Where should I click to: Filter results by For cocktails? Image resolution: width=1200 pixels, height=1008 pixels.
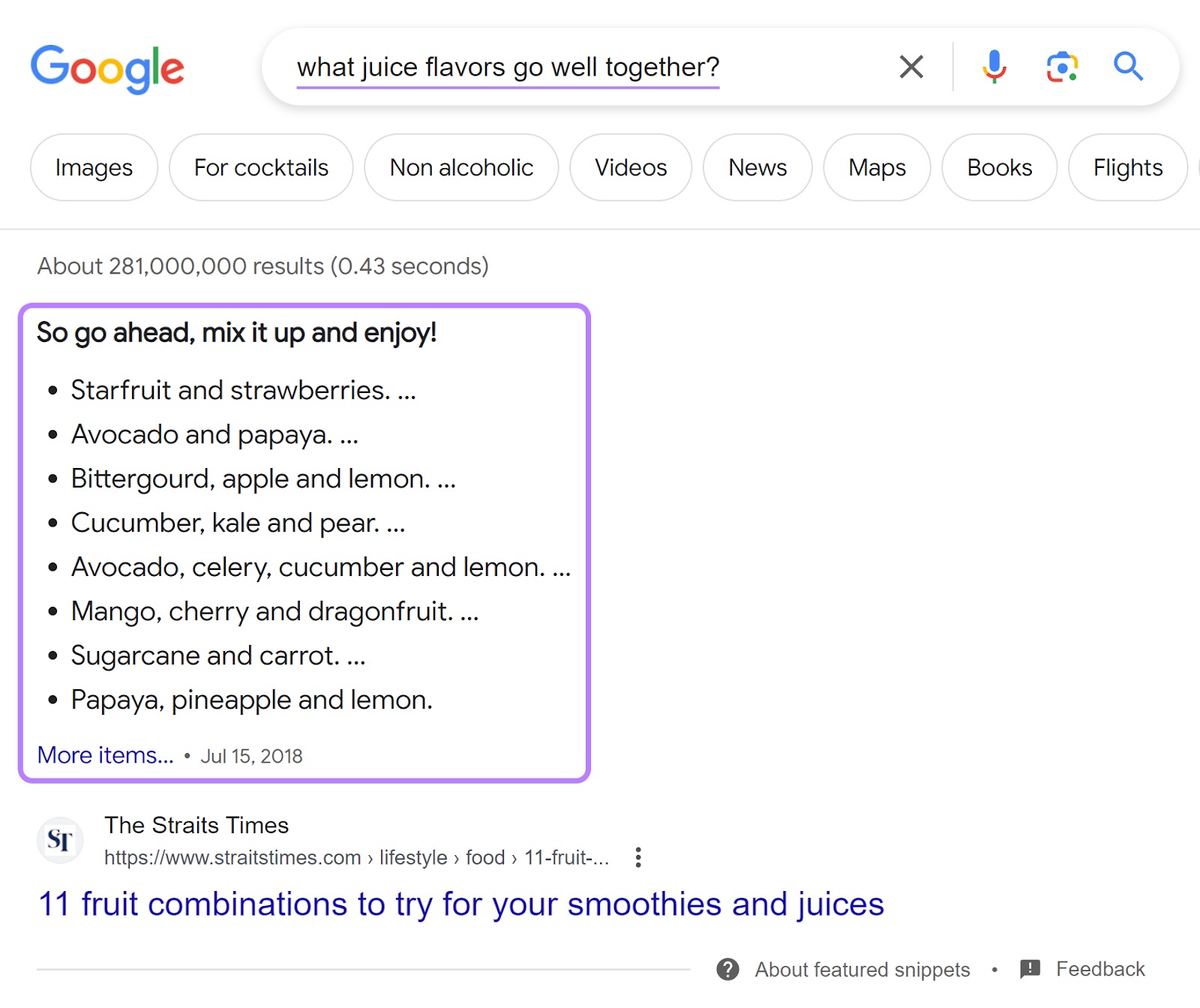pos(261,167)
